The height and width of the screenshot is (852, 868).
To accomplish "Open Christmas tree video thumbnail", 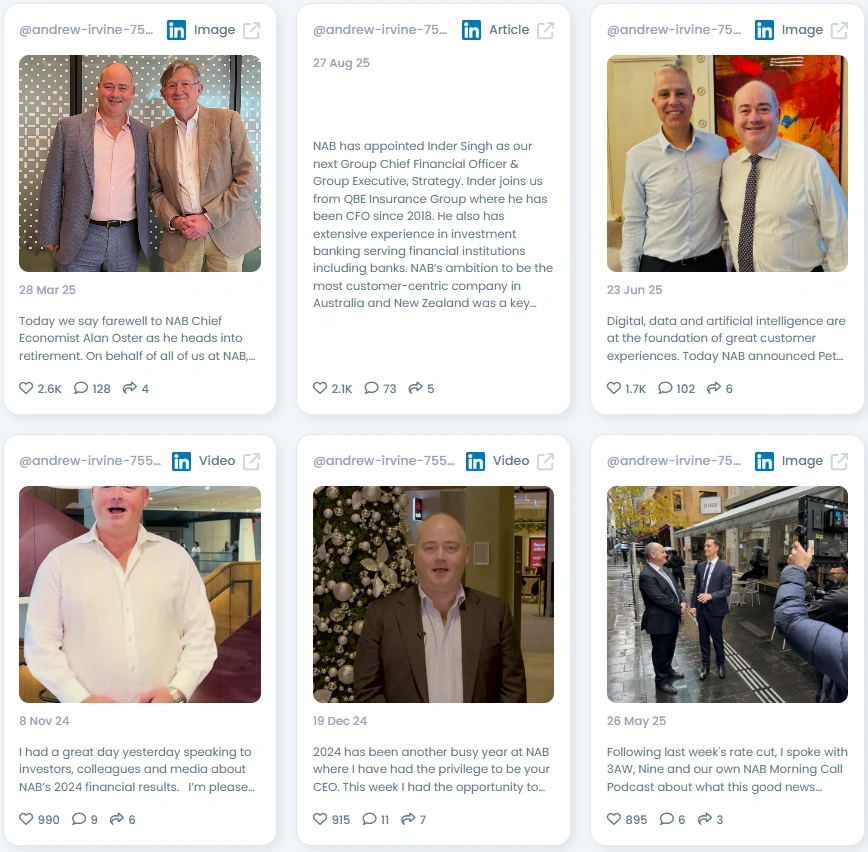I will click(x=433, y=595).
